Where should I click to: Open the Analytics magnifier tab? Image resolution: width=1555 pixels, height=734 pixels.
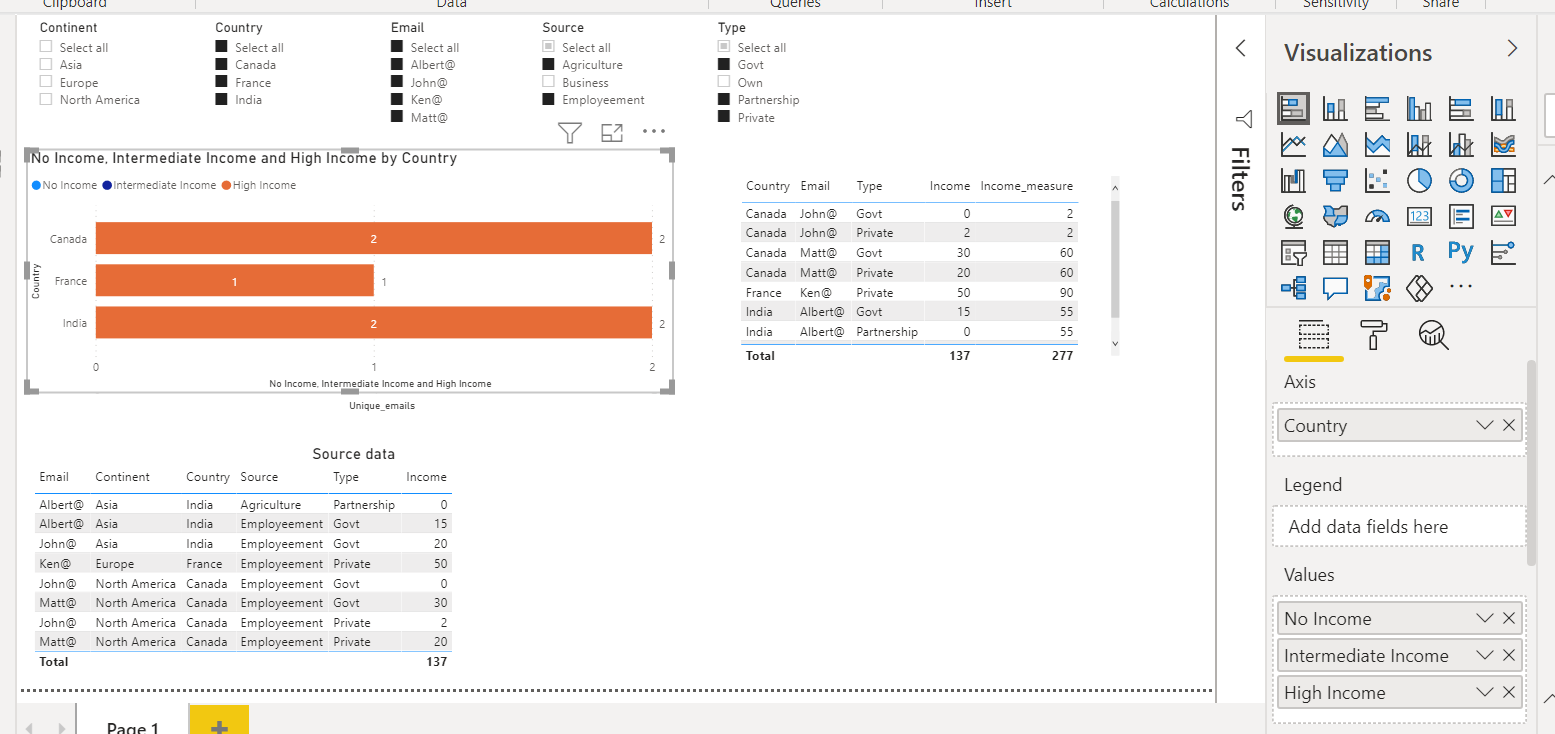point(1434,335)
